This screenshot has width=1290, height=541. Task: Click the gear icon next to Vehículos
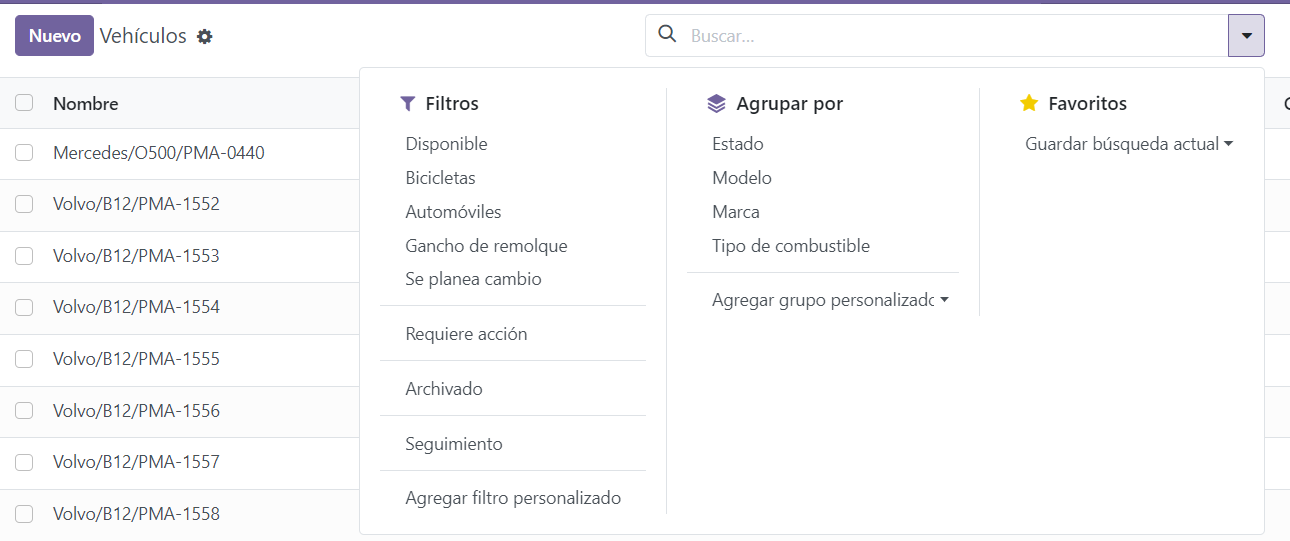coord(205,36)
